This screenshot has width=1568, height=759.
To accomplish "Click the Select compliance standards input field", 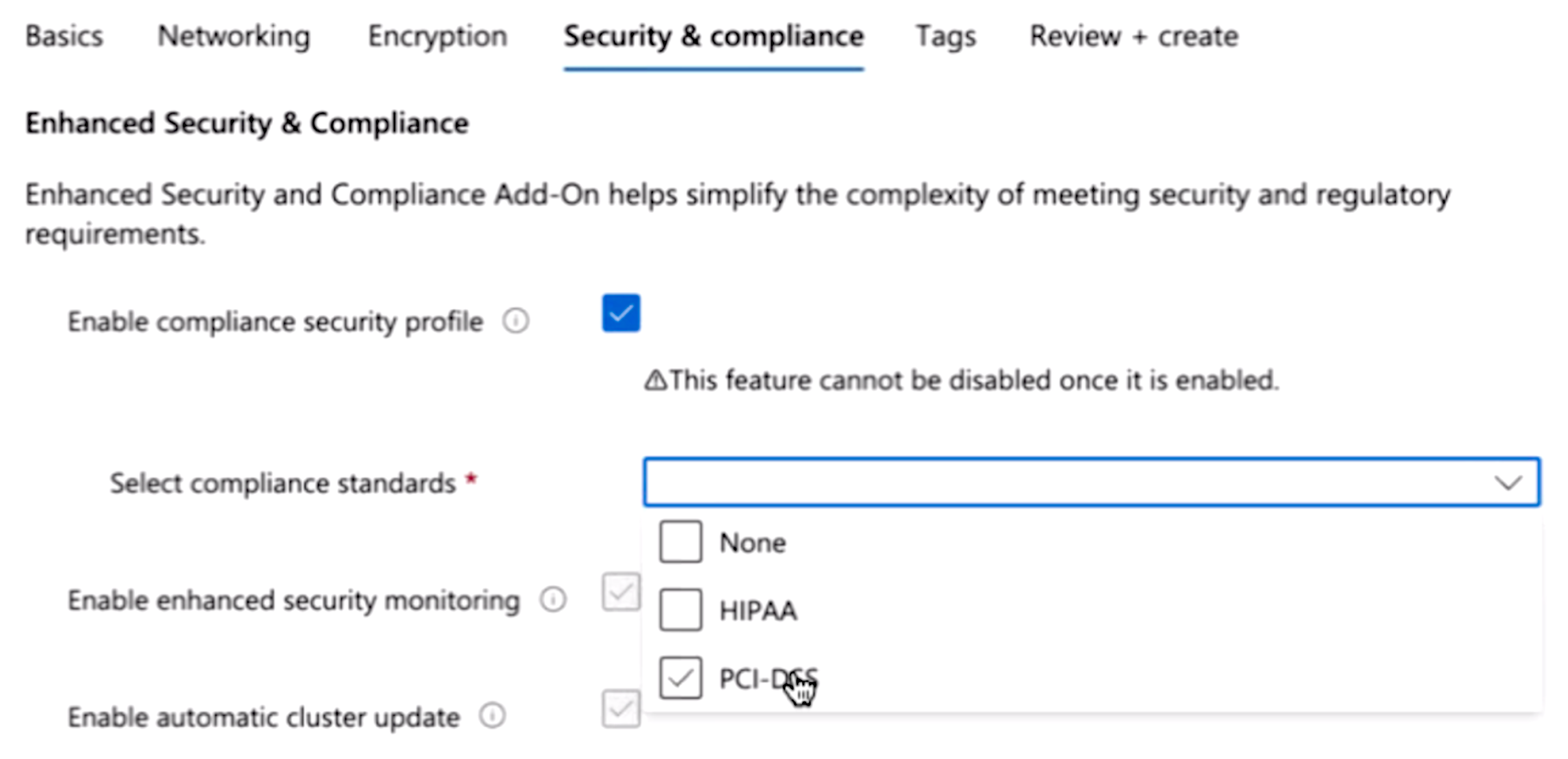I will click(x=1093, y=483).
